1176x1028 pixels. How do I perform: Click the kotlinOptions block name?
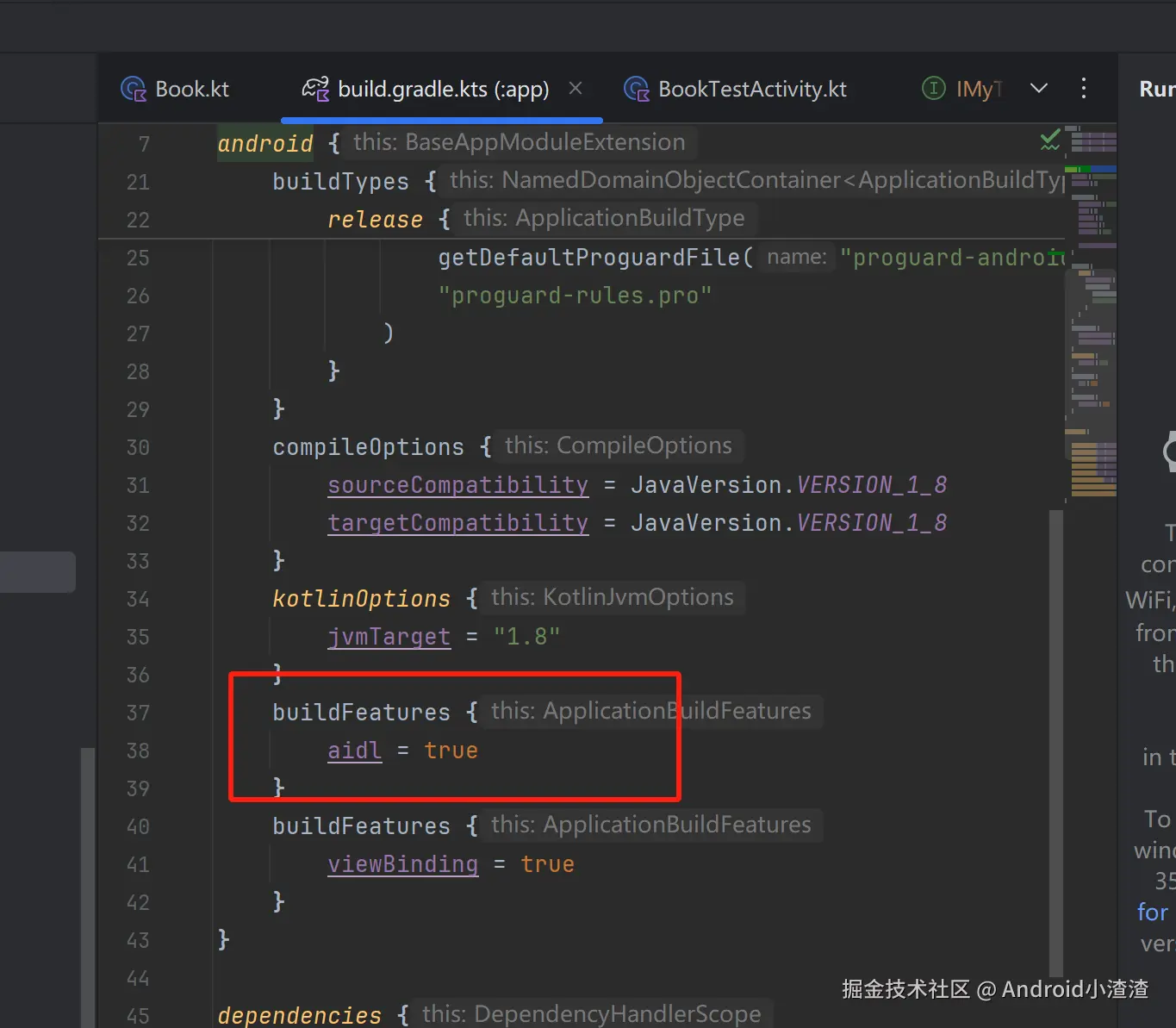coord(361,598)
